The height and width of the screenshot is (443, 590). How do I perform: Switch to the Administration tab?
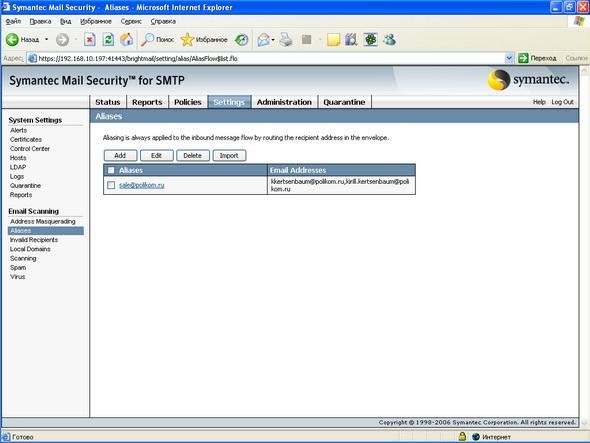pyautogui.click(x=284, y=102)
